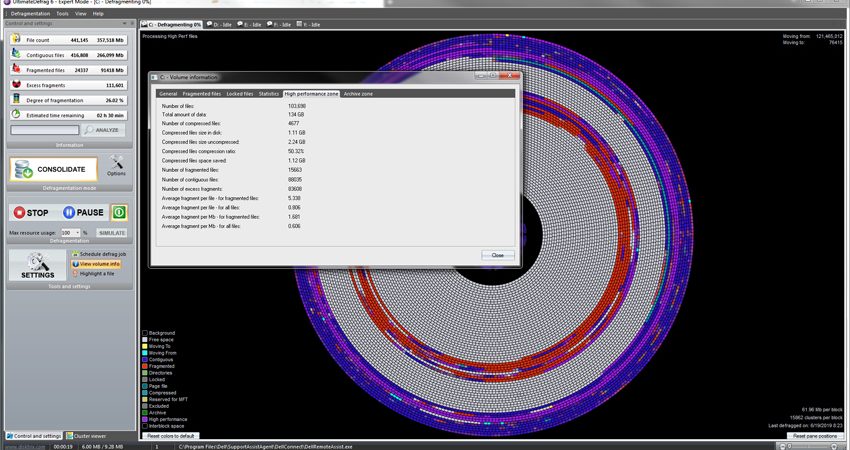Select the D: - Idle drive tab
The width and height of the screenshot is (850, 450).
[218, 24]
